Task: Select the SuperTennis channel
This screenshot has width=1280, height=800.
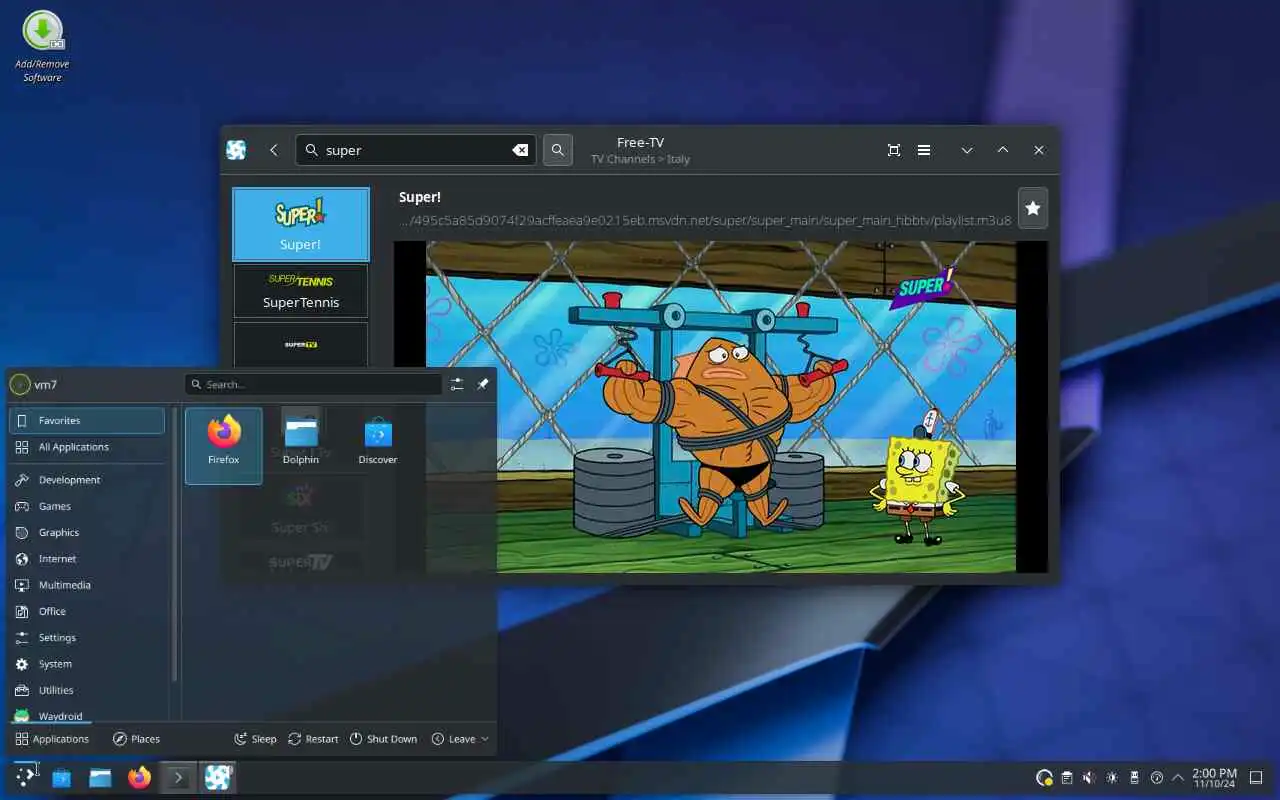Action: 301,290
